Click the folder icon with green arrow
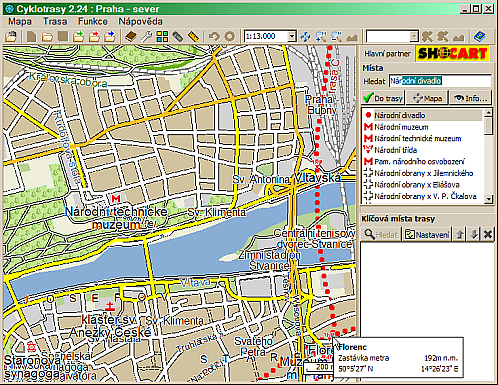 pyautogui.click(x=79, y=36)
